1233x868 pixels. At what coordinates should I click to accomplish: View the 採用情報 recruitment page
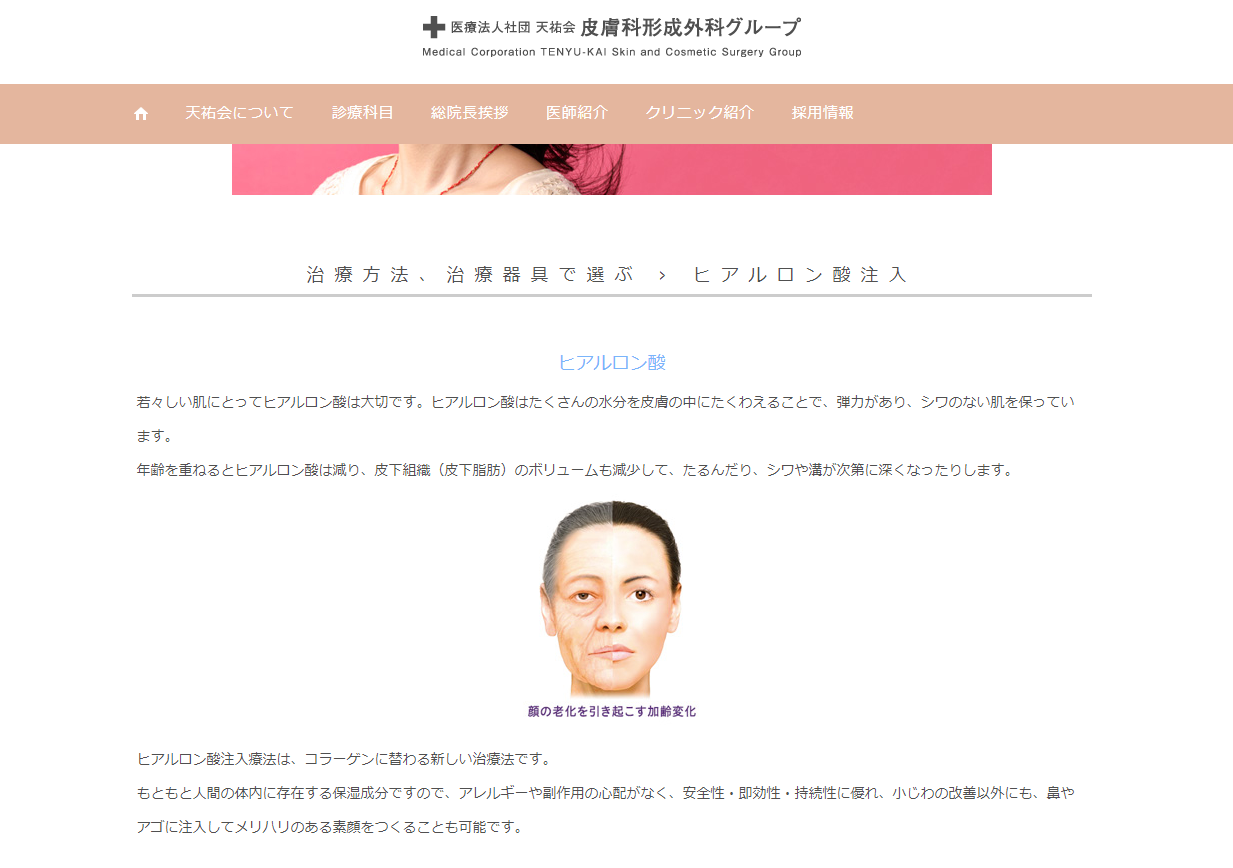820,114
